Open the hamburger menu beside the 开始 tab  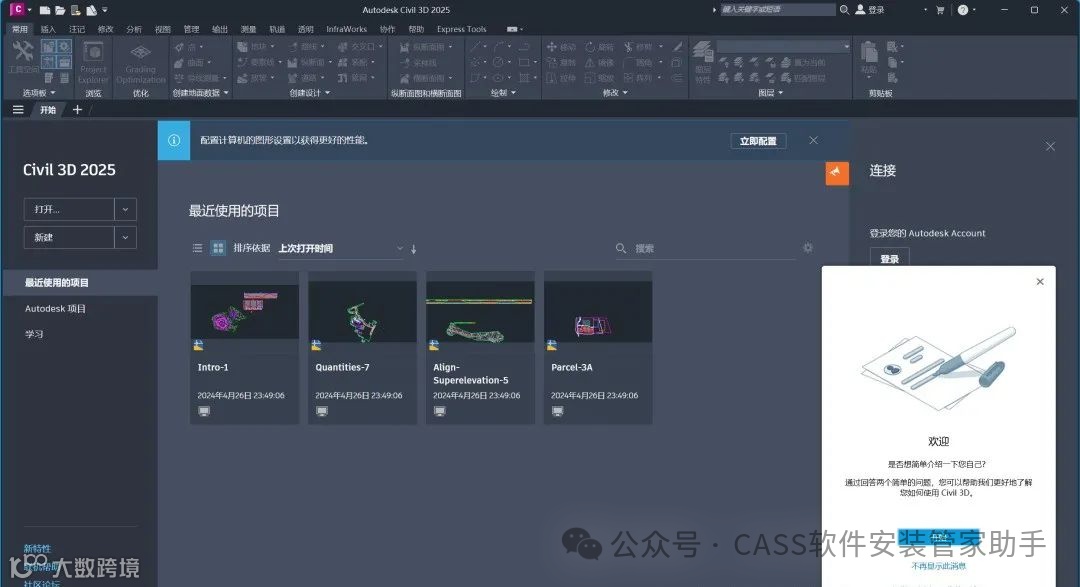(18, 110)
